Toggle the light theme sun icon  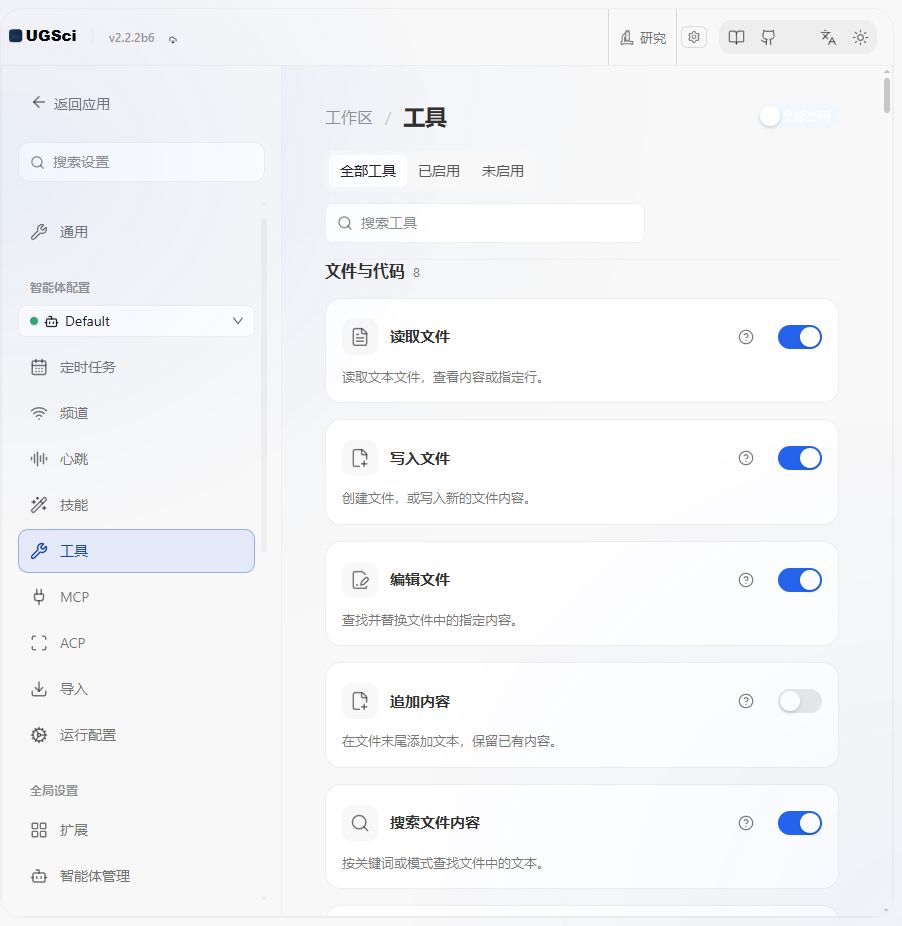click(x=860, y=38)
